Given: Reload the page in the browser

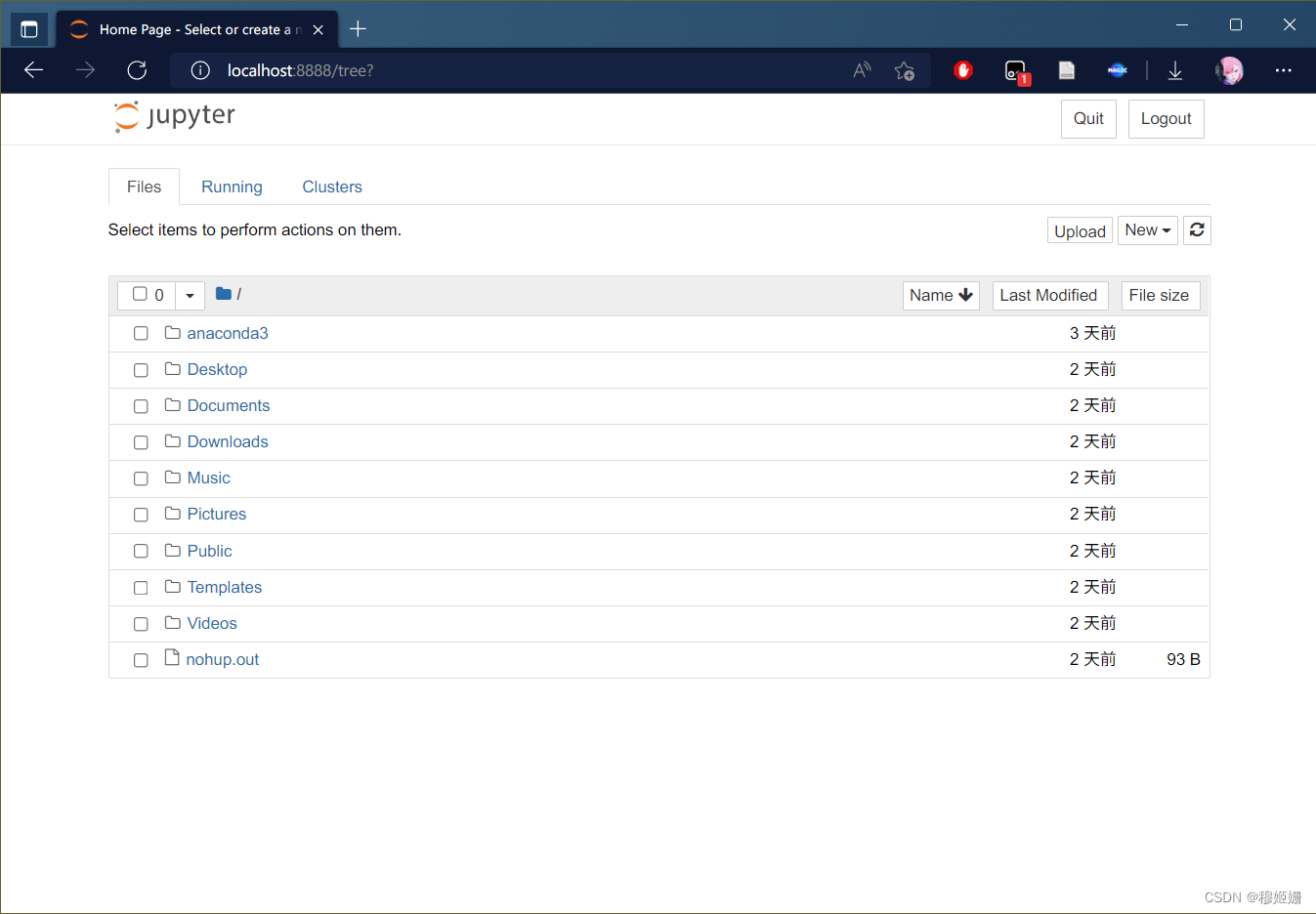Looking at the screenshot, I should click(137, 70).
